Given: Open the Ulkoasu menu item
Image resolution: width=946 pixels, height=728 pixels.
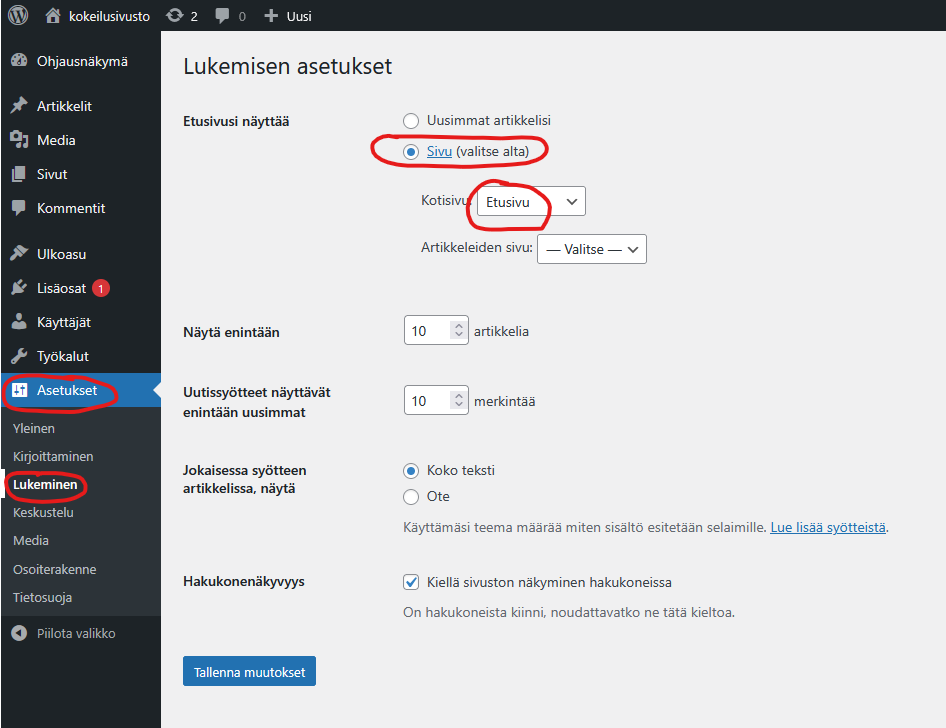Looking at the screenshot, I should 62,254.
